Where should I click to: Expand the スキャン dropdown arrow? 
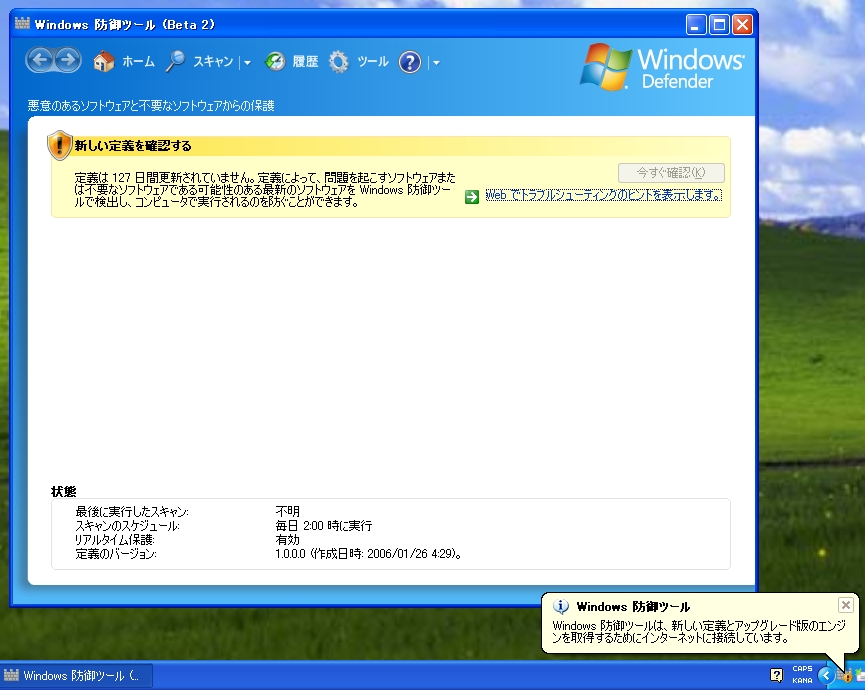point(247,63)
